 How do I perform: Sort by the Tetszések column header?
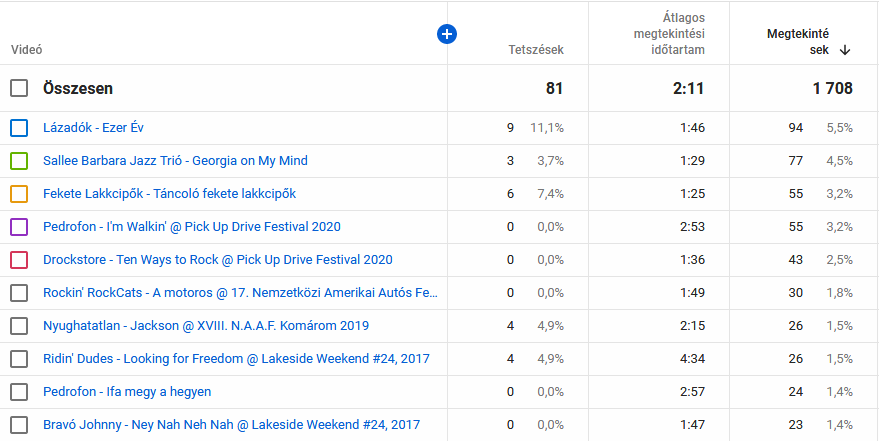point(536,50)
